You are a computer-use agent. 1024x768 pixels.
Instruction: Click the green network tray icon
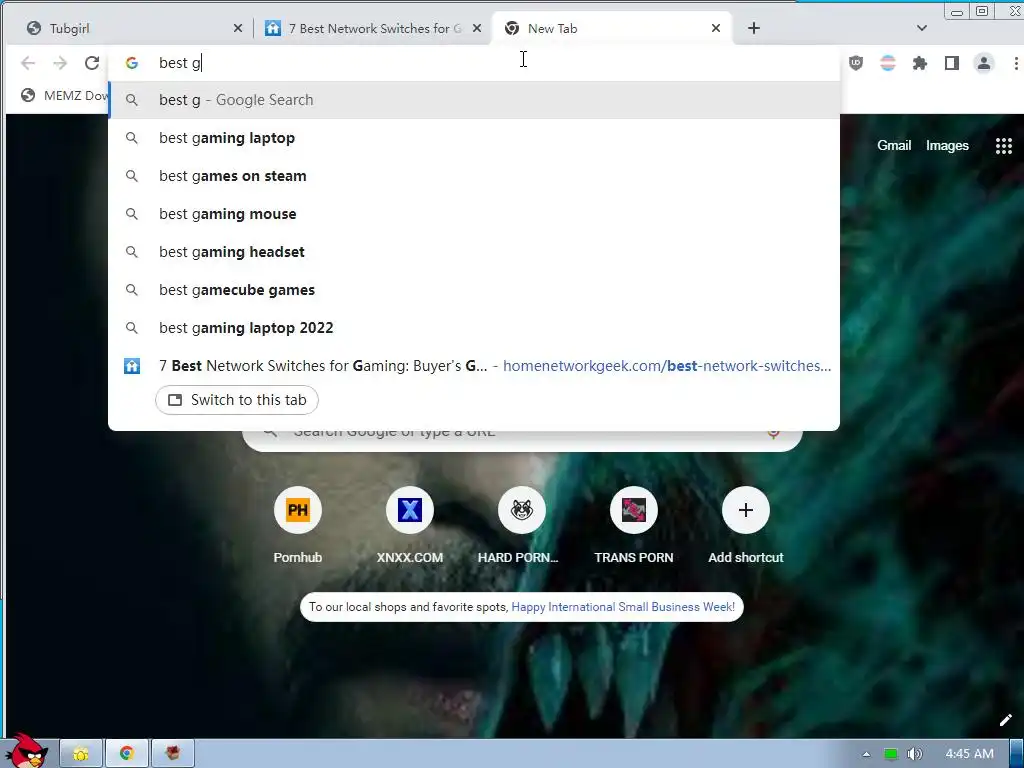click(x=890, y=754)
